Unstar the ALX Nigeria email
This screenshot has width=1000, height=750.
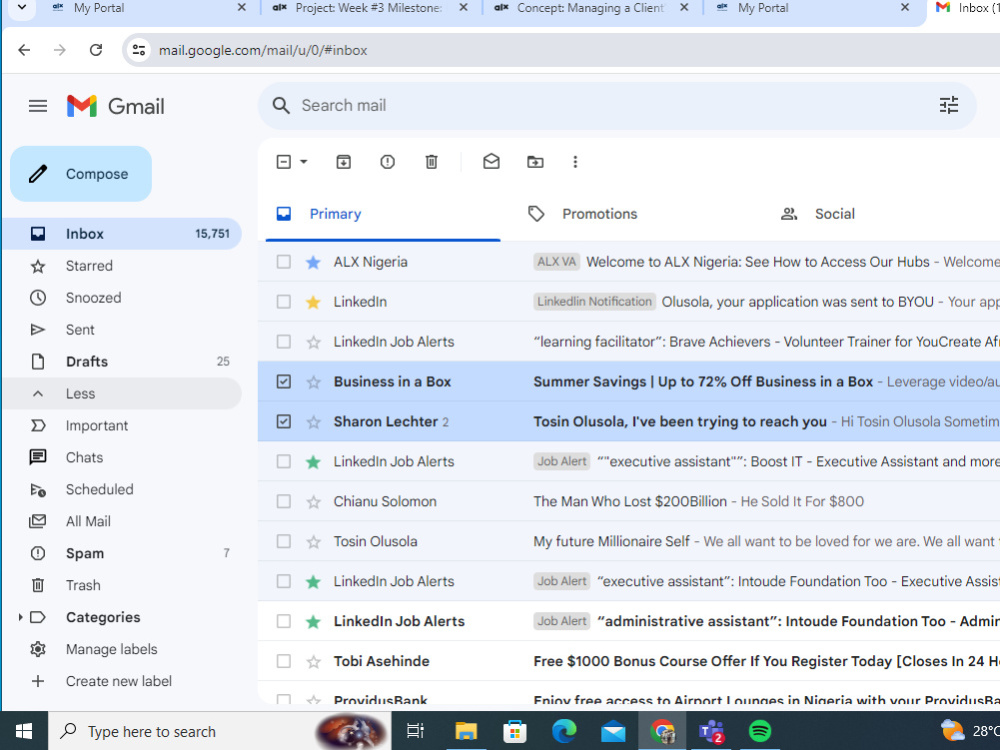tap(313, 262)
